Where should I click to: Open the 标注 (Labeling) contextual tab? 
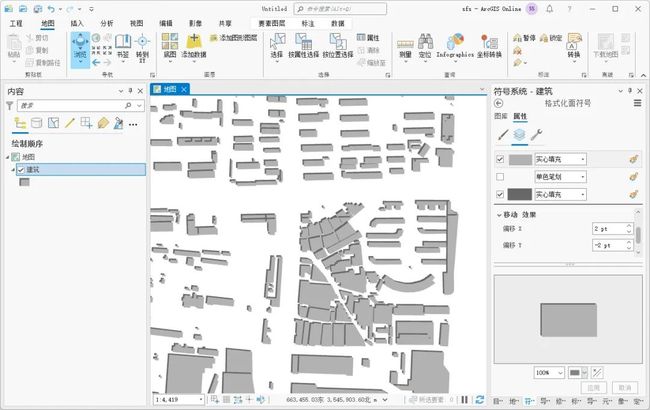point(308,24)
